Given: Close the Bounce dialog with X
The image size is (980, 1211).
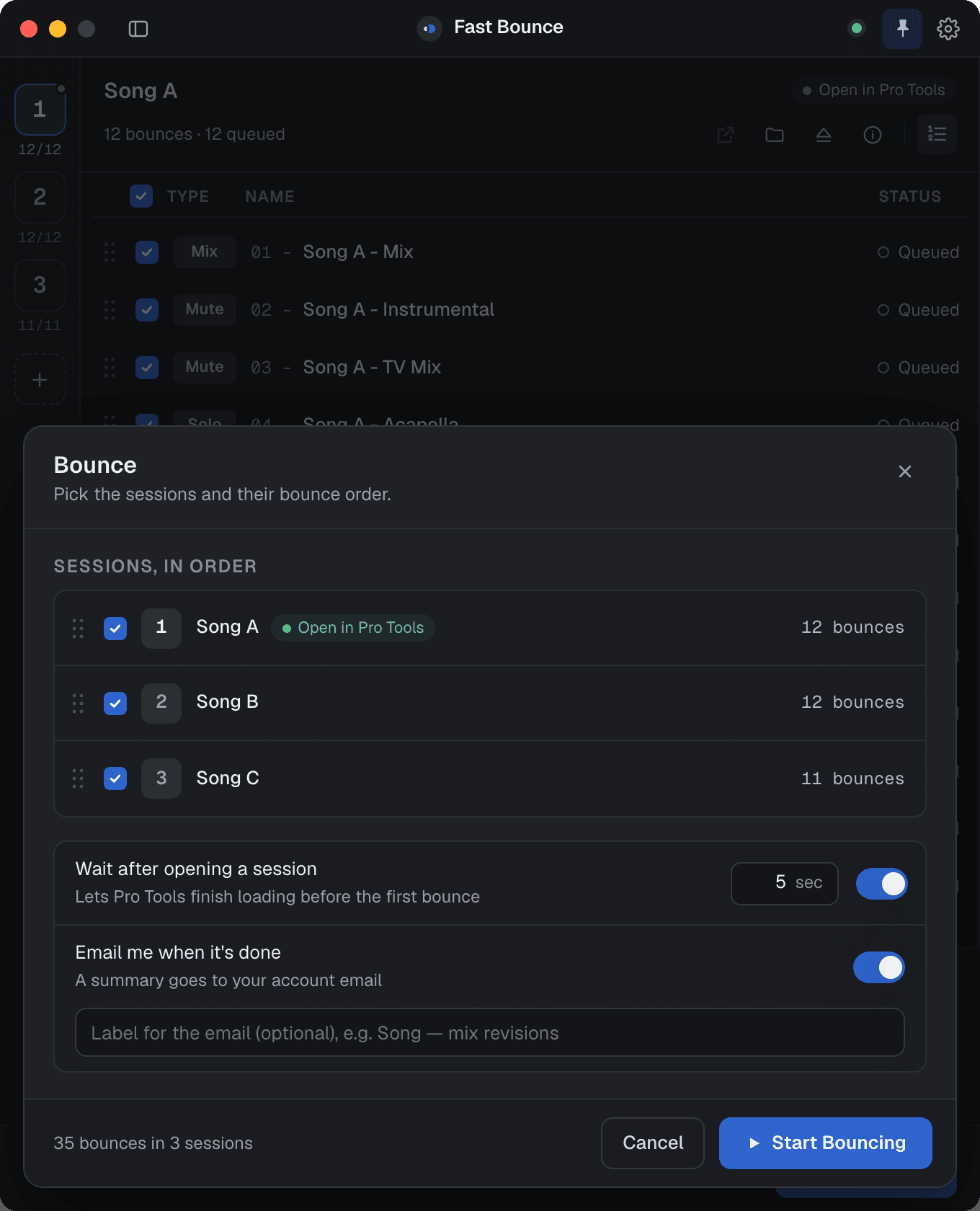Looking at the screenshot, I should pos(905,471).
